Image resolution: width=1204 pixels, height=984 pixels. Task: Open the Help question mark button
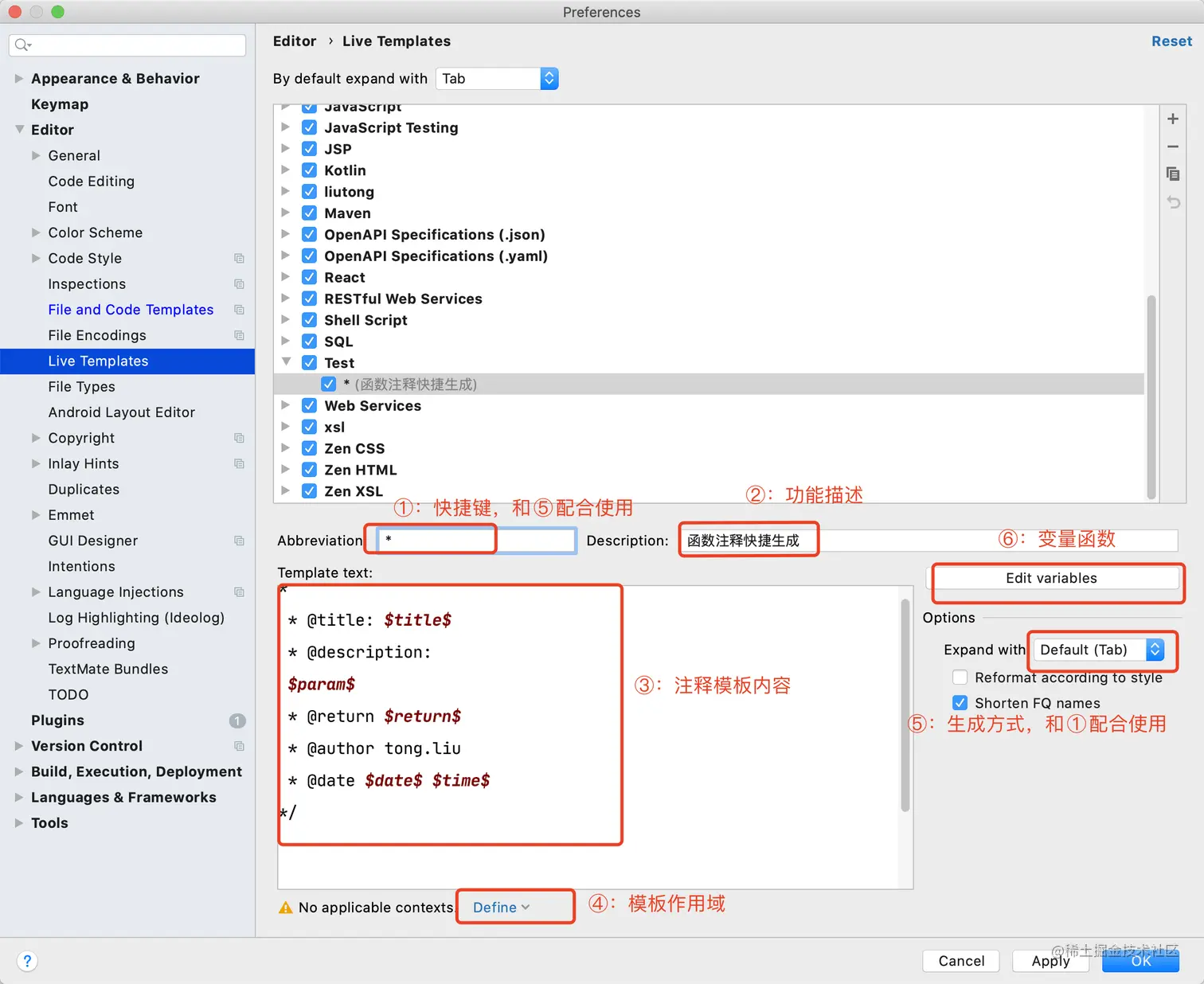click(27, 961)
